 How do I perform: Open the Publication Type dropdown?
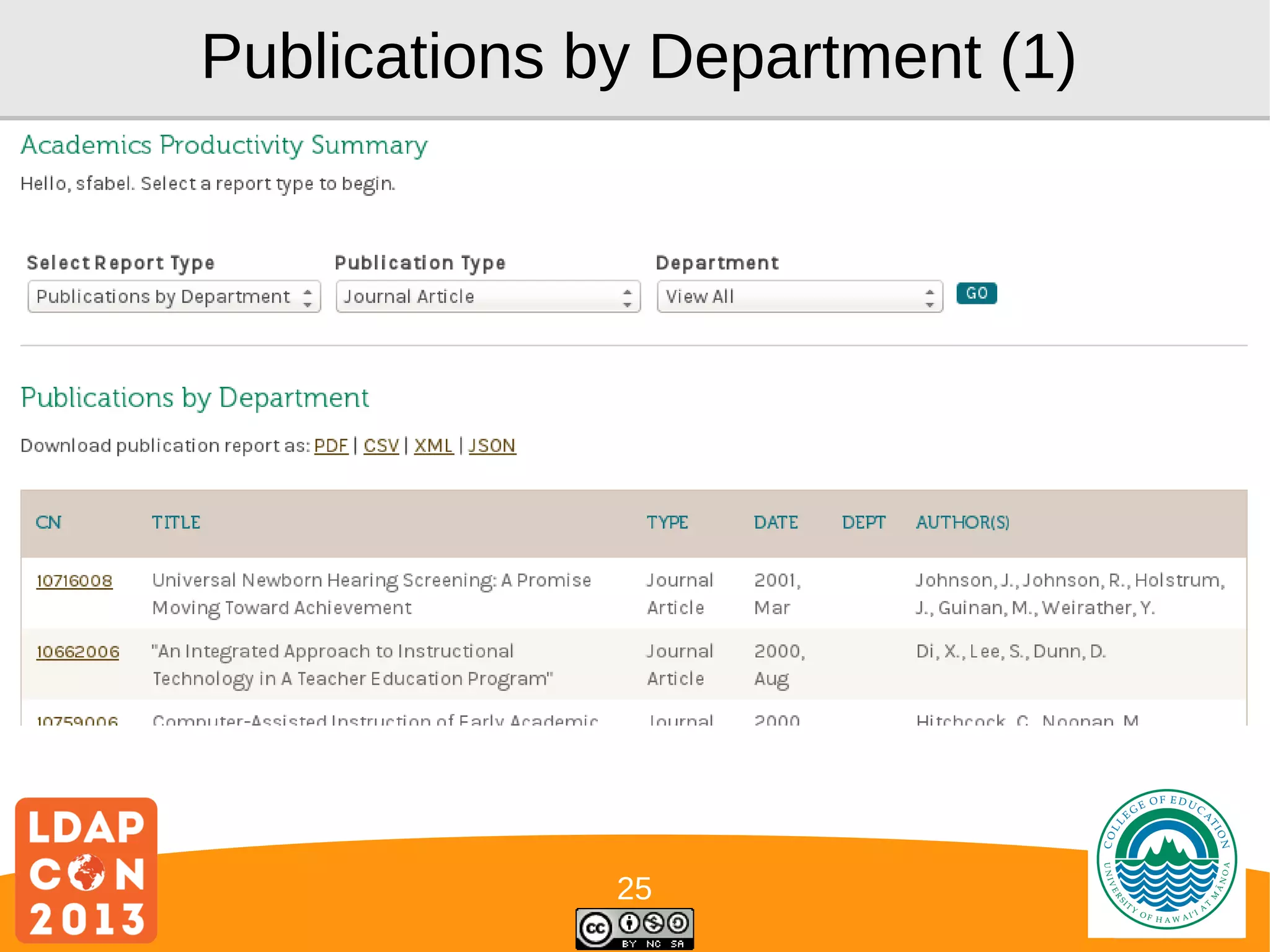488,296
